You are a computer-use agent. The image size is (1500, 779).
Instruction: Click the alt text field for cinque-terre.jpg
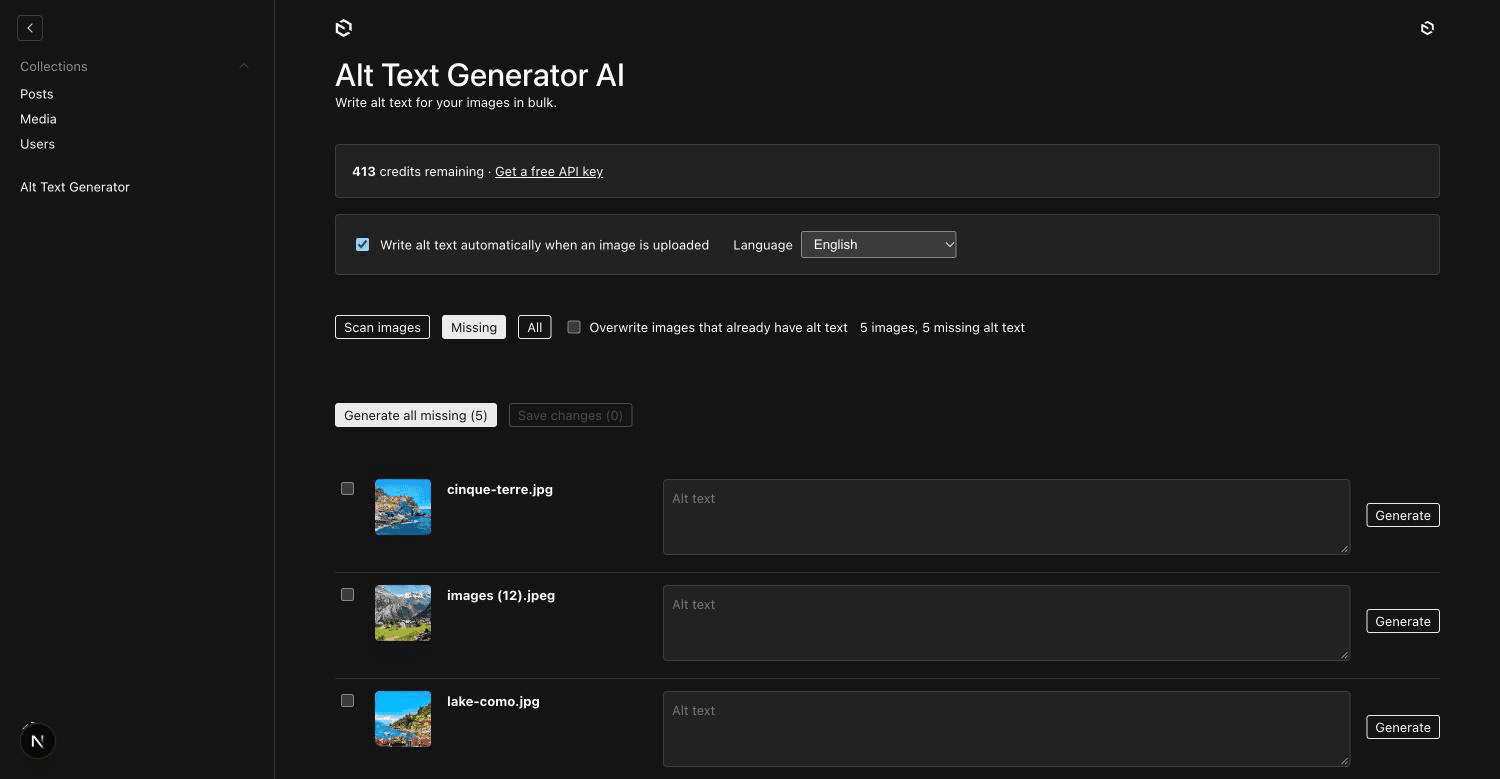tap(1006, 516)
